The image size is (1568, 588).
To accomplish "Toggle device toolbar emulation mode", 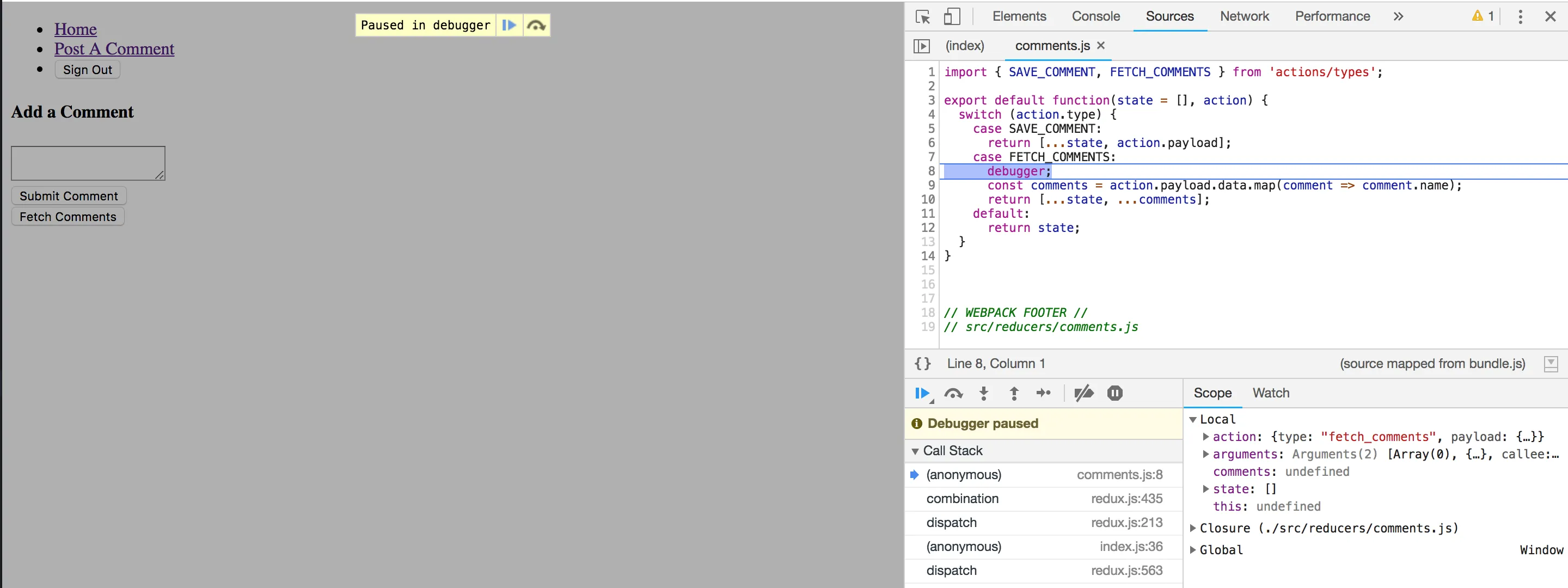I will point(951,16).
